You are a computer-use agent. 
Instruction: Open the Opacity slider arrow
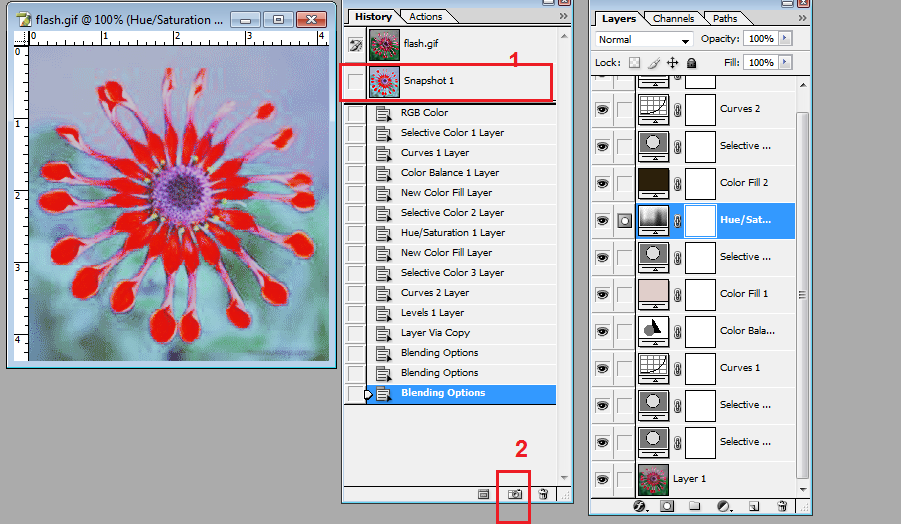pyautogui.click(x=784, y=38)
